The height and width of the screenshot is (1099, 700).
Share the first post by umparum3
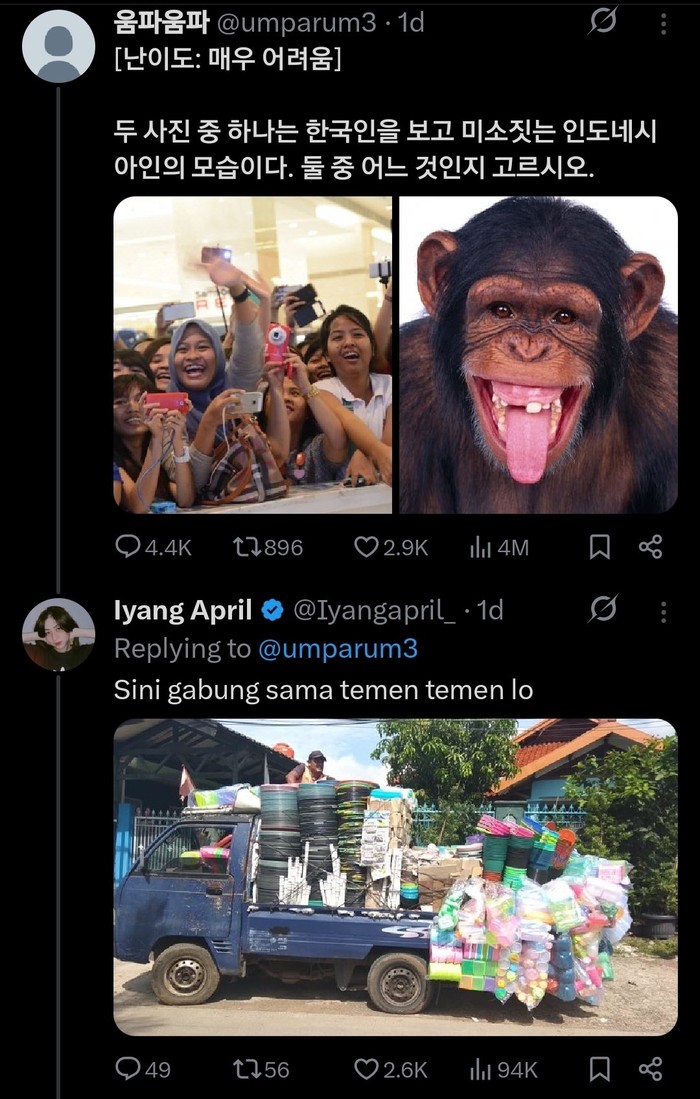click(x=650, y=547)
